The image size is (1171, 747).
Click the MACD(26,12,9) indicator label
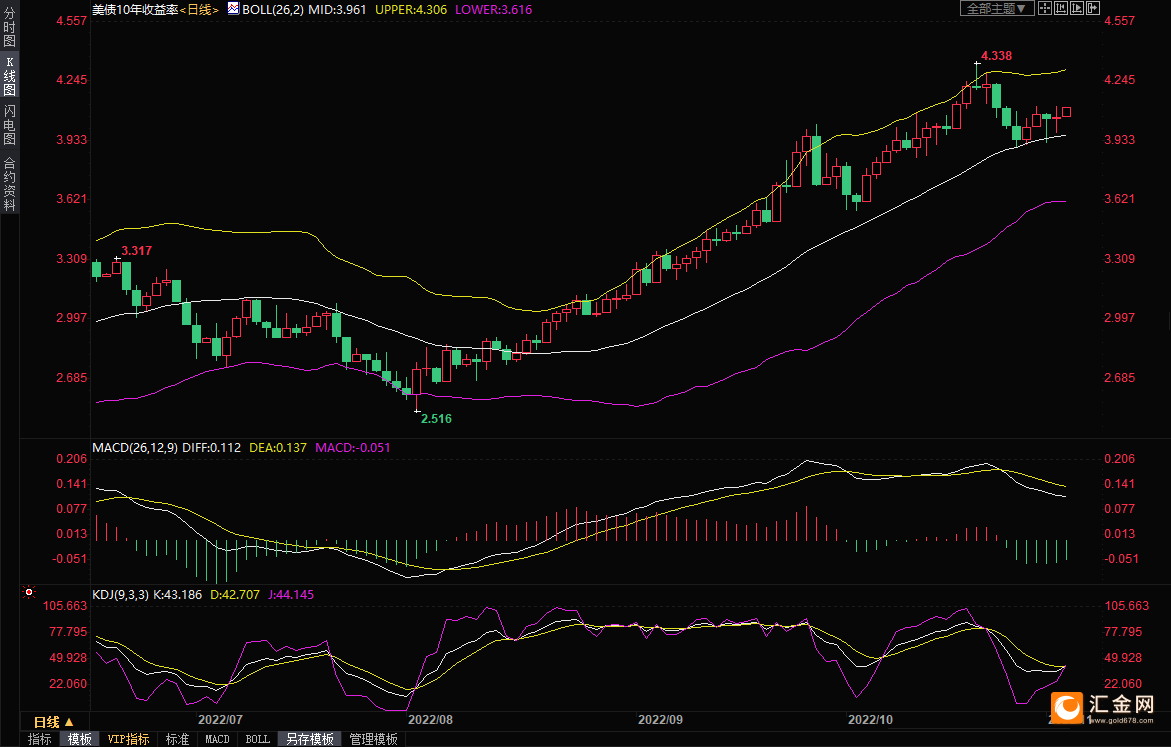tap(135, 447)
